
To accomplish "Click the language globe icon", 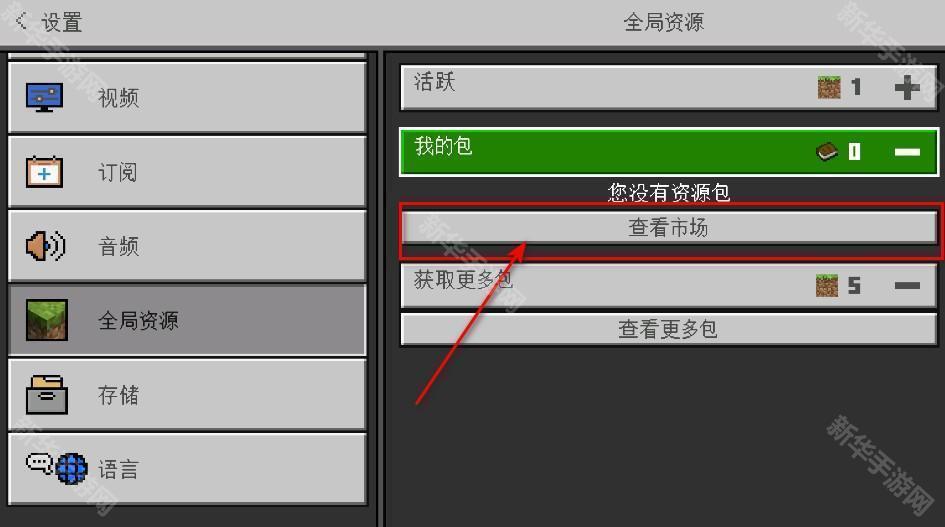I will (x=57, y=469).
